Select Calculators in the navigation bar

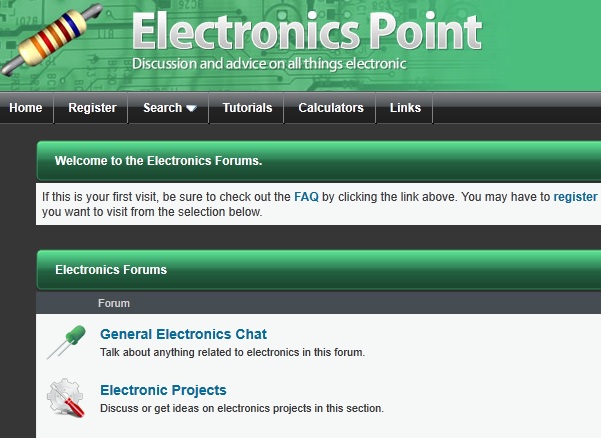tap(331, 108)
